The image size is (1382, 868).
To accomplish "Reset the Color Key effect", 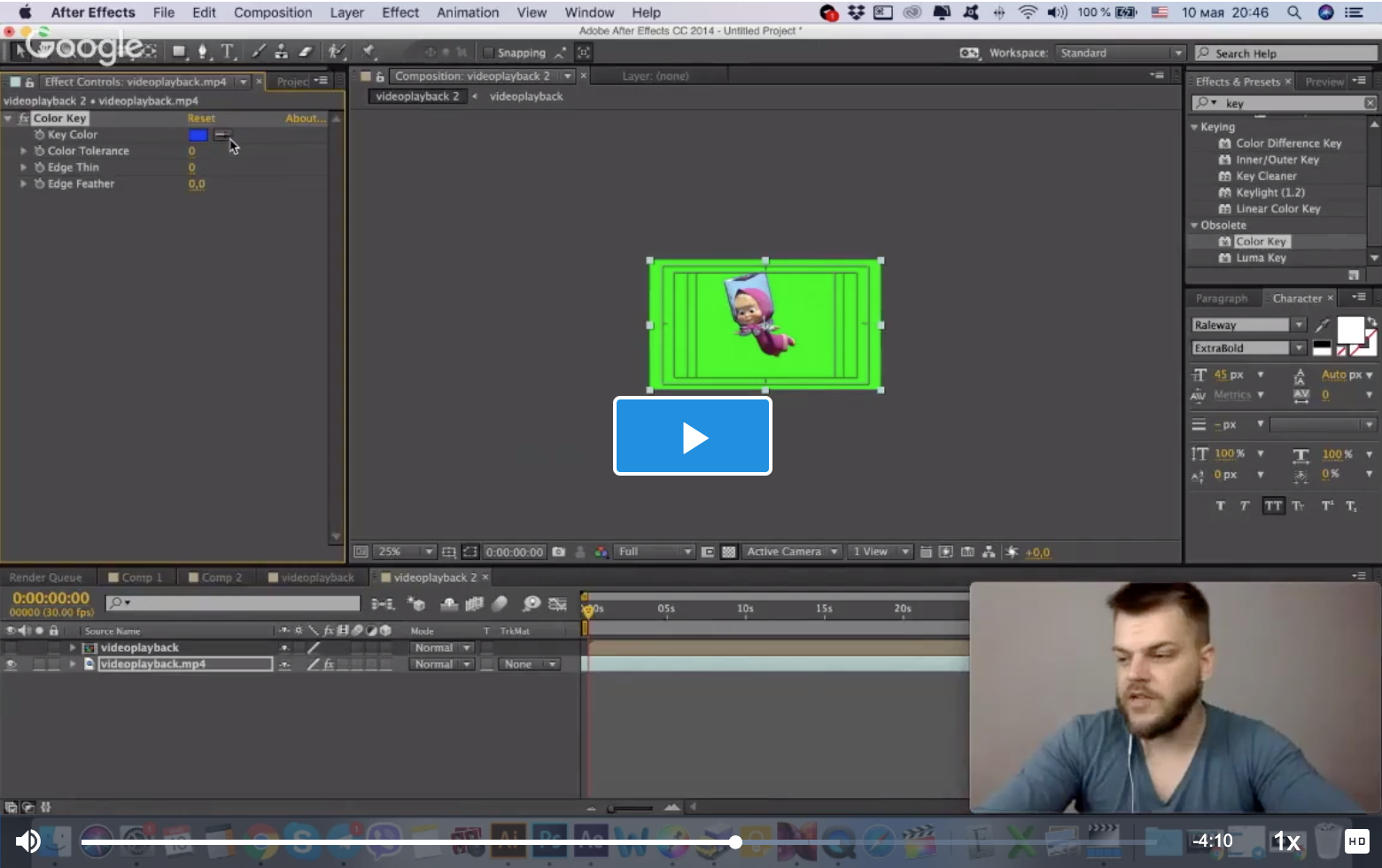I will (201, 119).
